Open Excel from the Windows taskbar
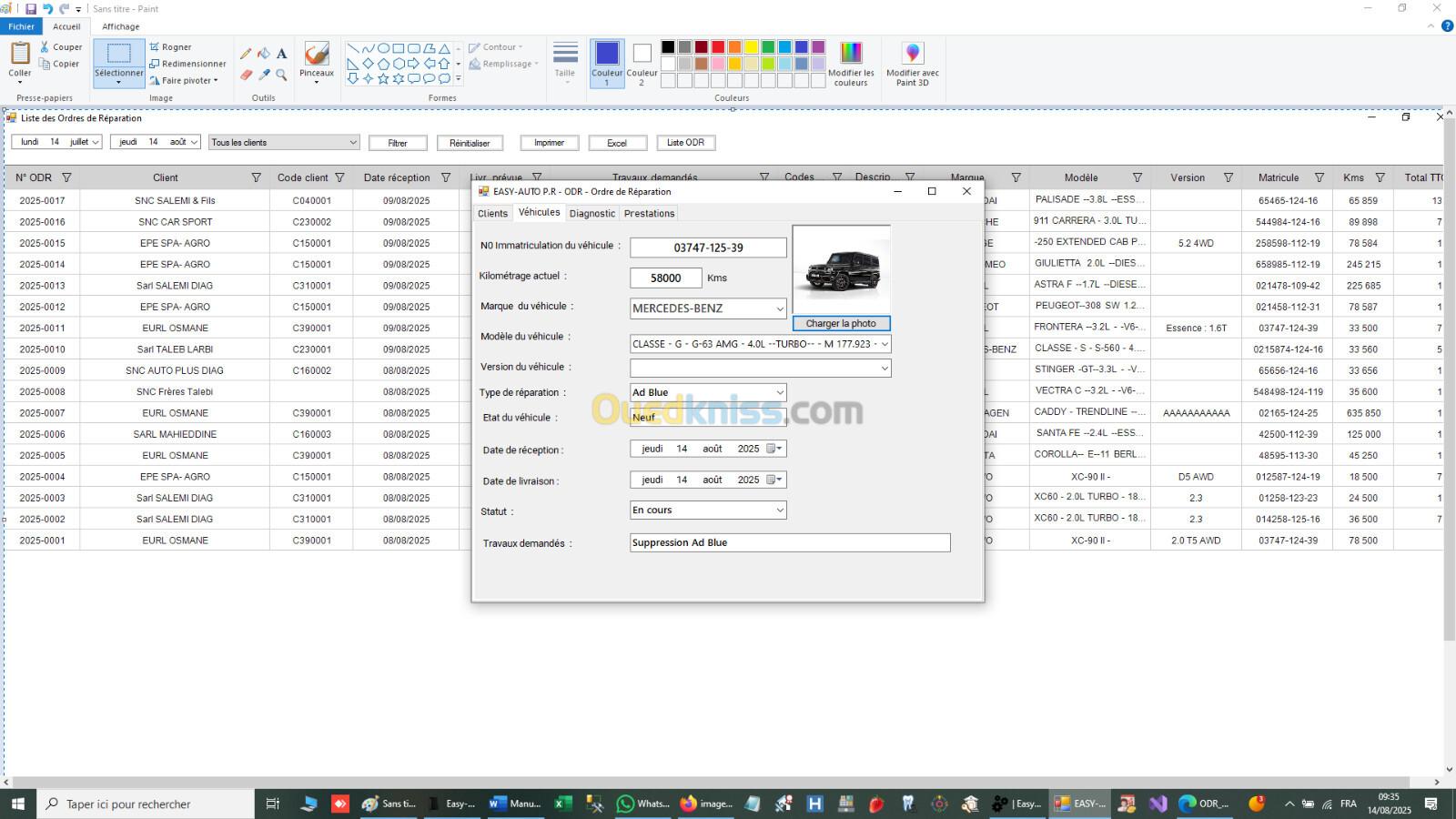The height and width of the screenshot is (819, 1456). click(563, 804)
